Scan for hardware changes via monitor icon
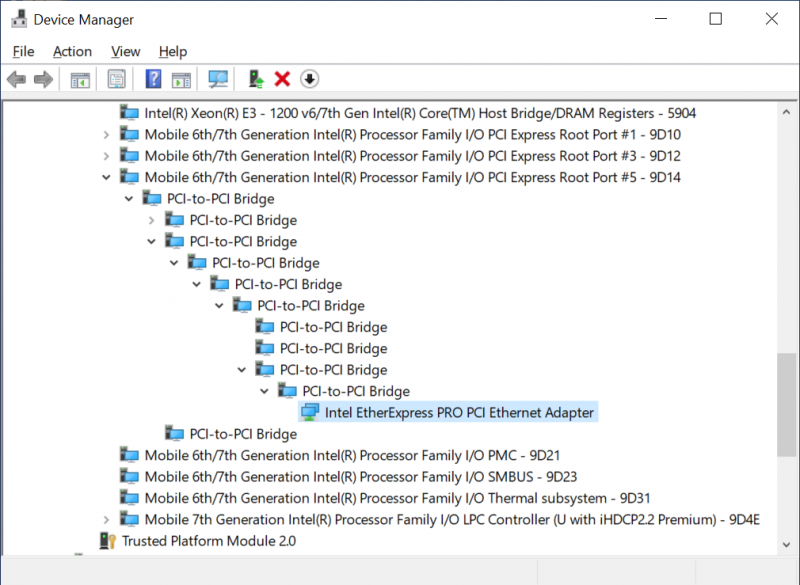Screen dimensions: 800x585 click(218, 79)
